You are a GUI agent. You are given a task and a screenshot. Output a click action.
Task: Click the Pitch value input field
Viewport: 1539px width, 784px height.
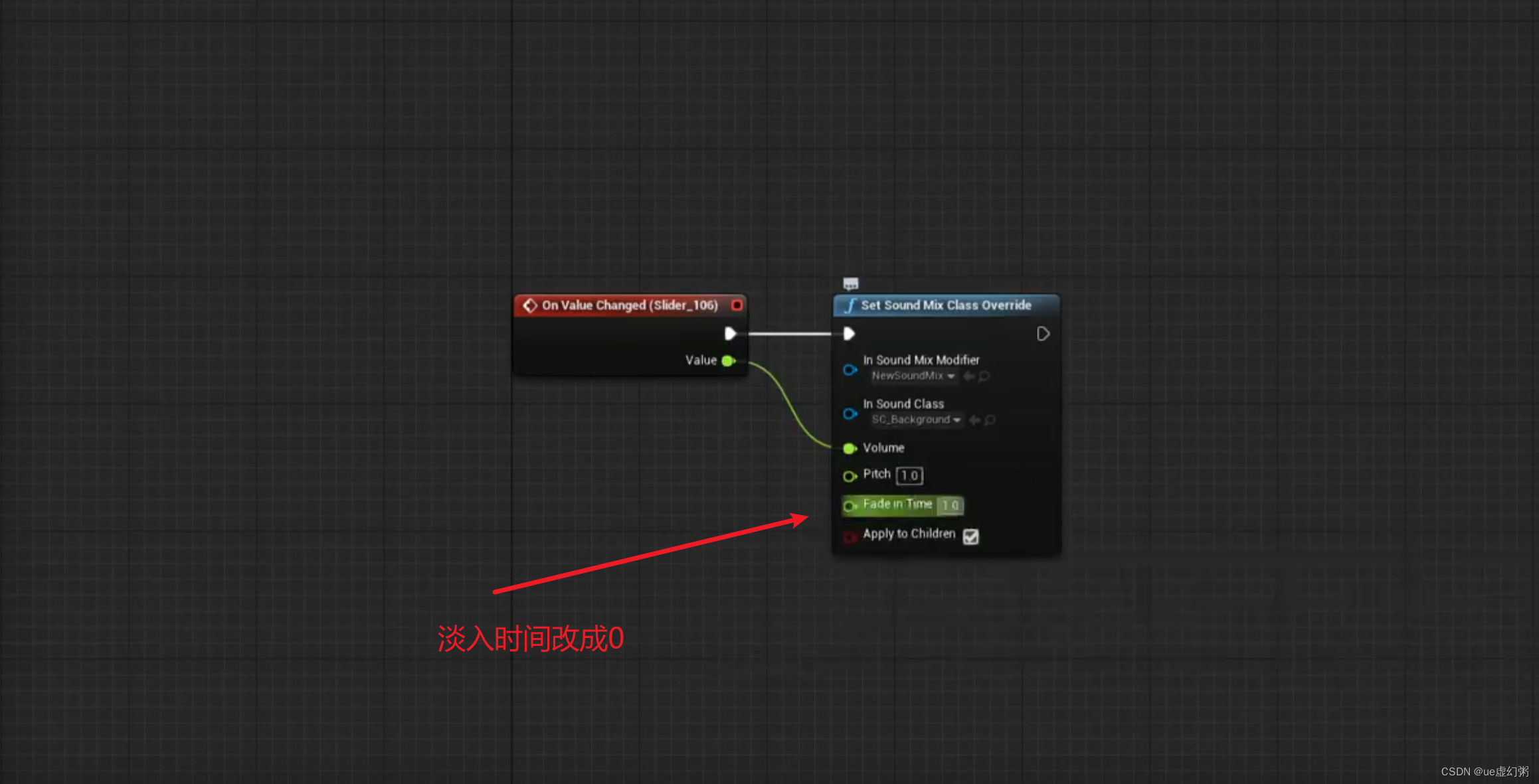909,475
